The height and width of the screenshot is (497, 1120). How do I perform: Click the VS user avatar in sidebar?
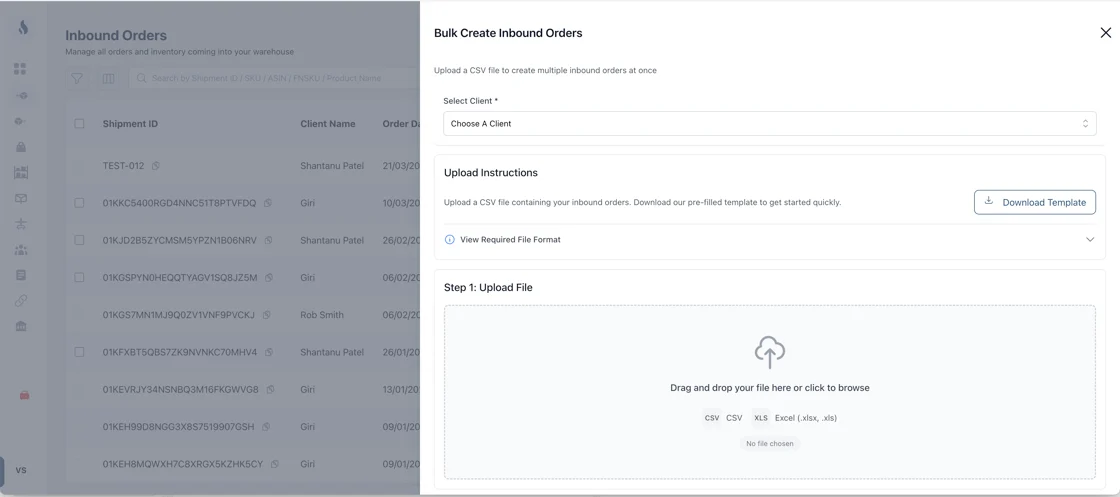click(x=21, y=471)
